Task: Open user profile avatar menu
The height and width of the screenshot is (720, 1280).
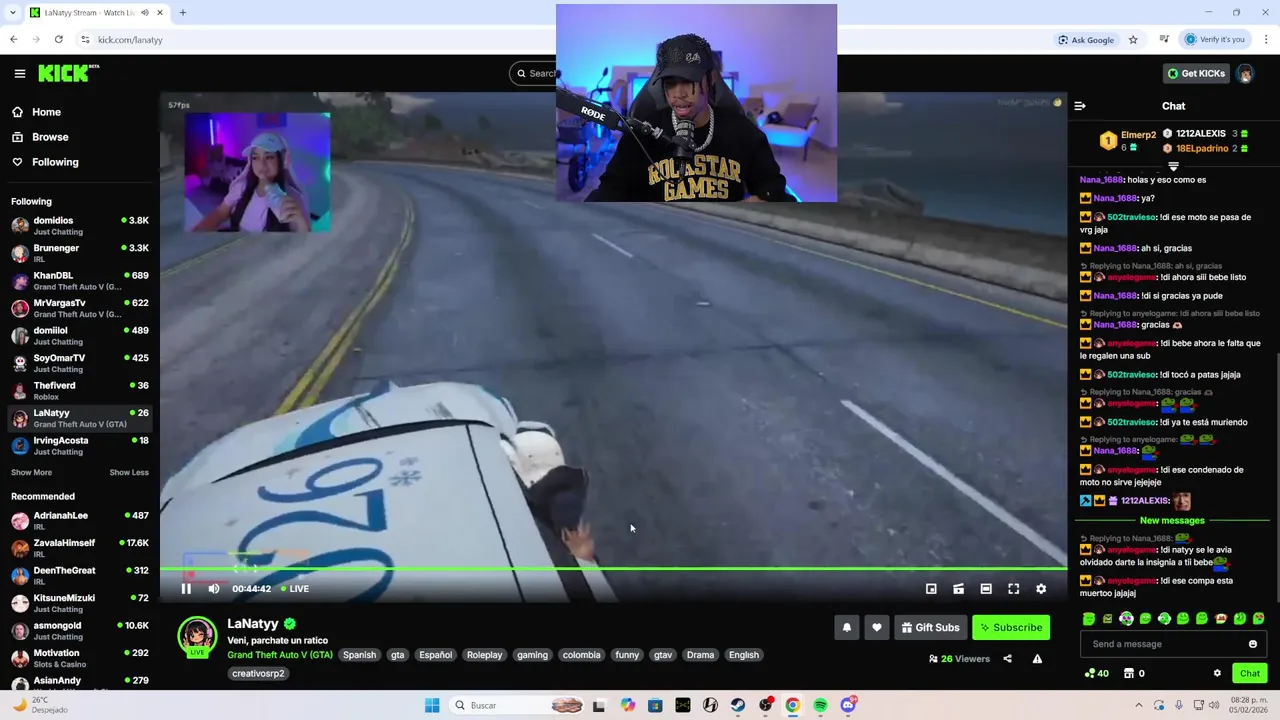Action: (1245, 73)
